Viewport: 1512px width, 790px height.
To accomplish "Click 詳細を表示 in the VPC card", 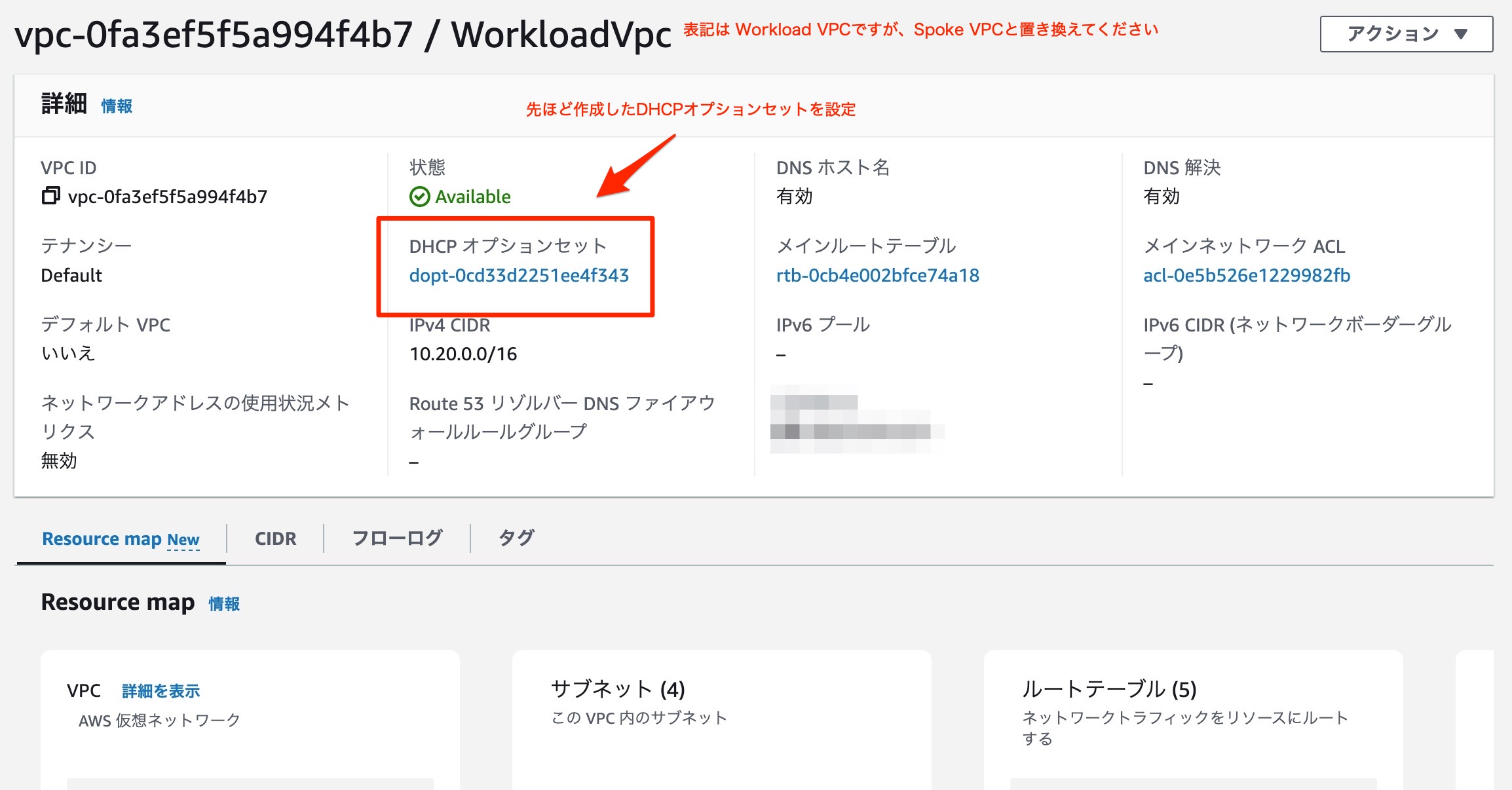I will click(160, 690).
